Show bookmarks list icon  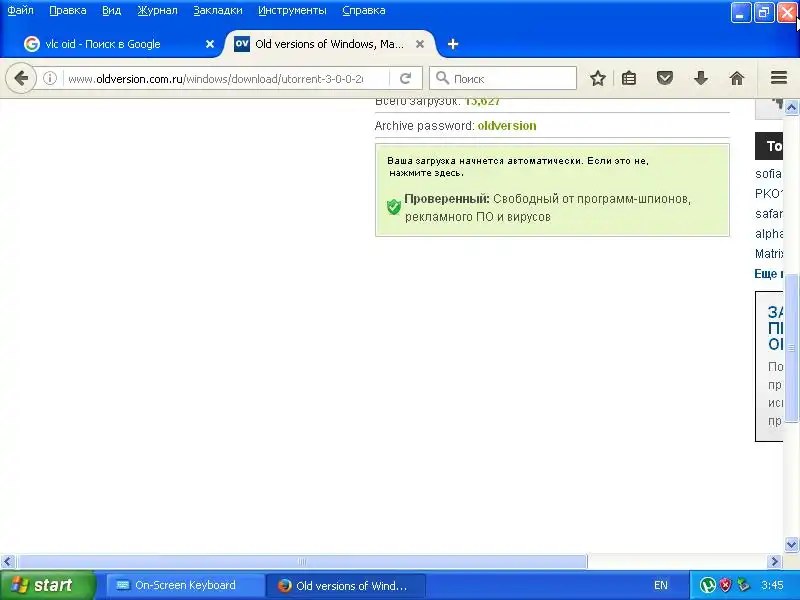coord(629,78)
